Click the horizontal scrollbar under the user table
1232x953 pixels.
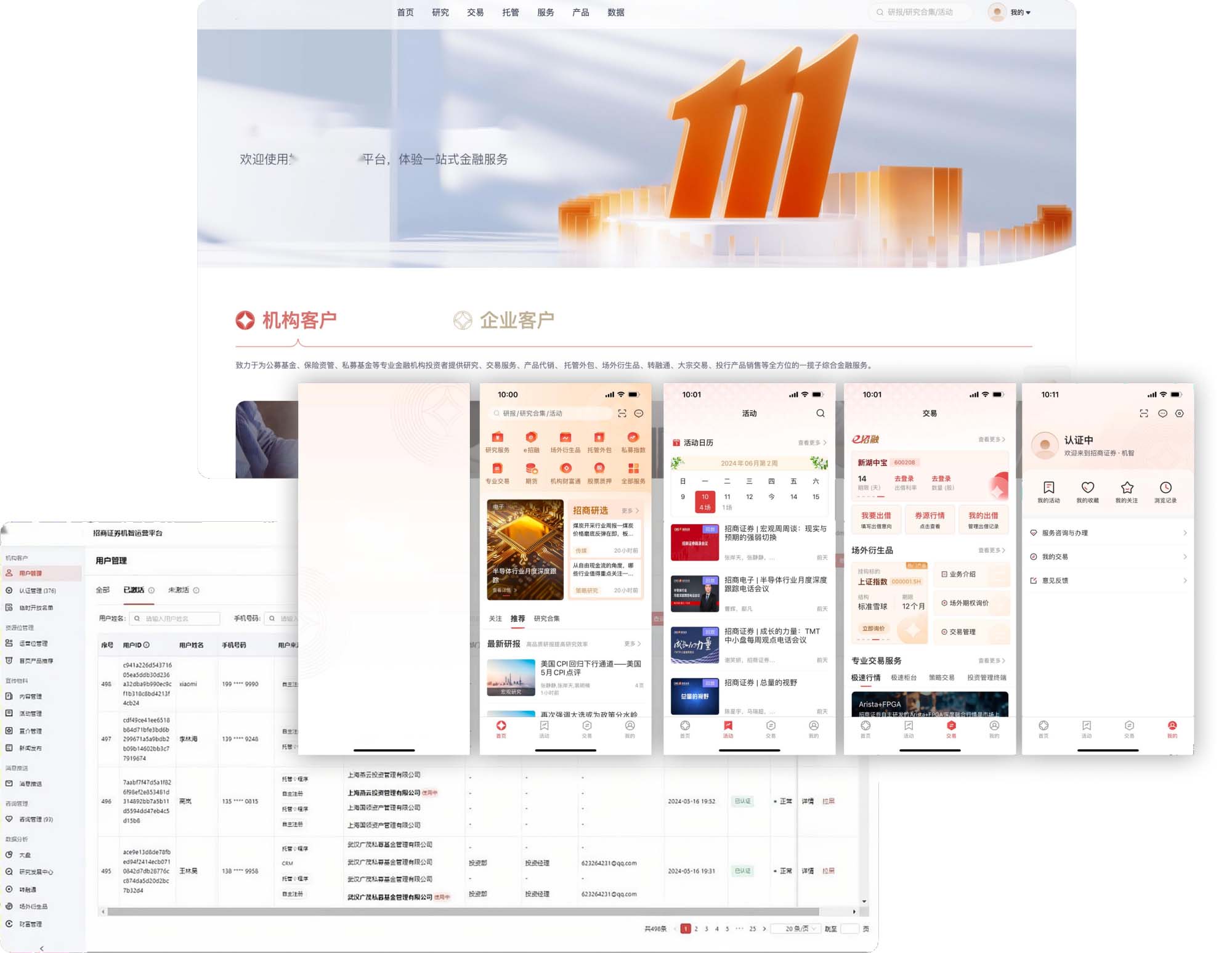tap(463, 912)
